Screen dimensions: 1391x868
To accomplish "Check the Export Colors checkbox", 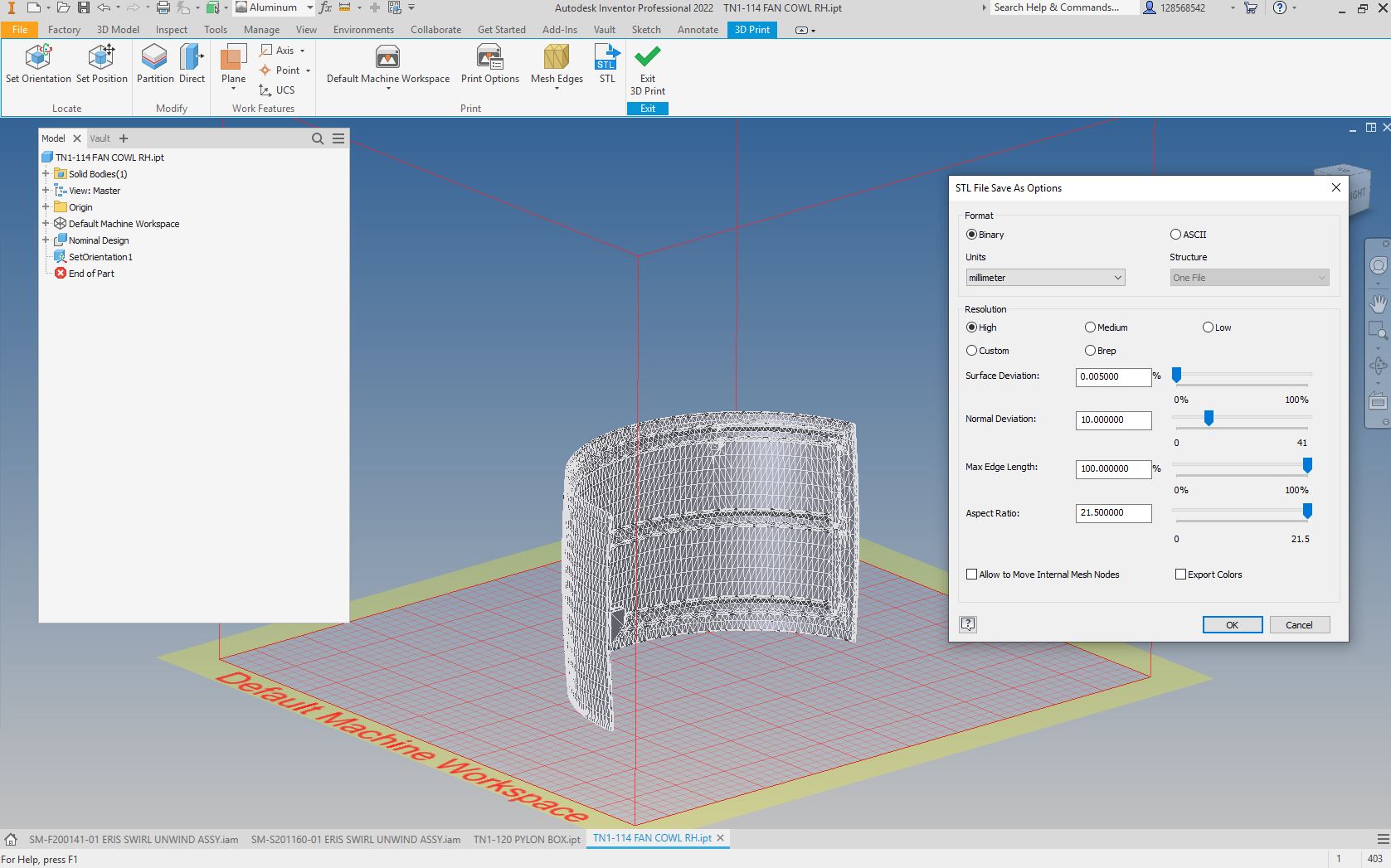I will pyautogui.click(x=1180, y=575).
